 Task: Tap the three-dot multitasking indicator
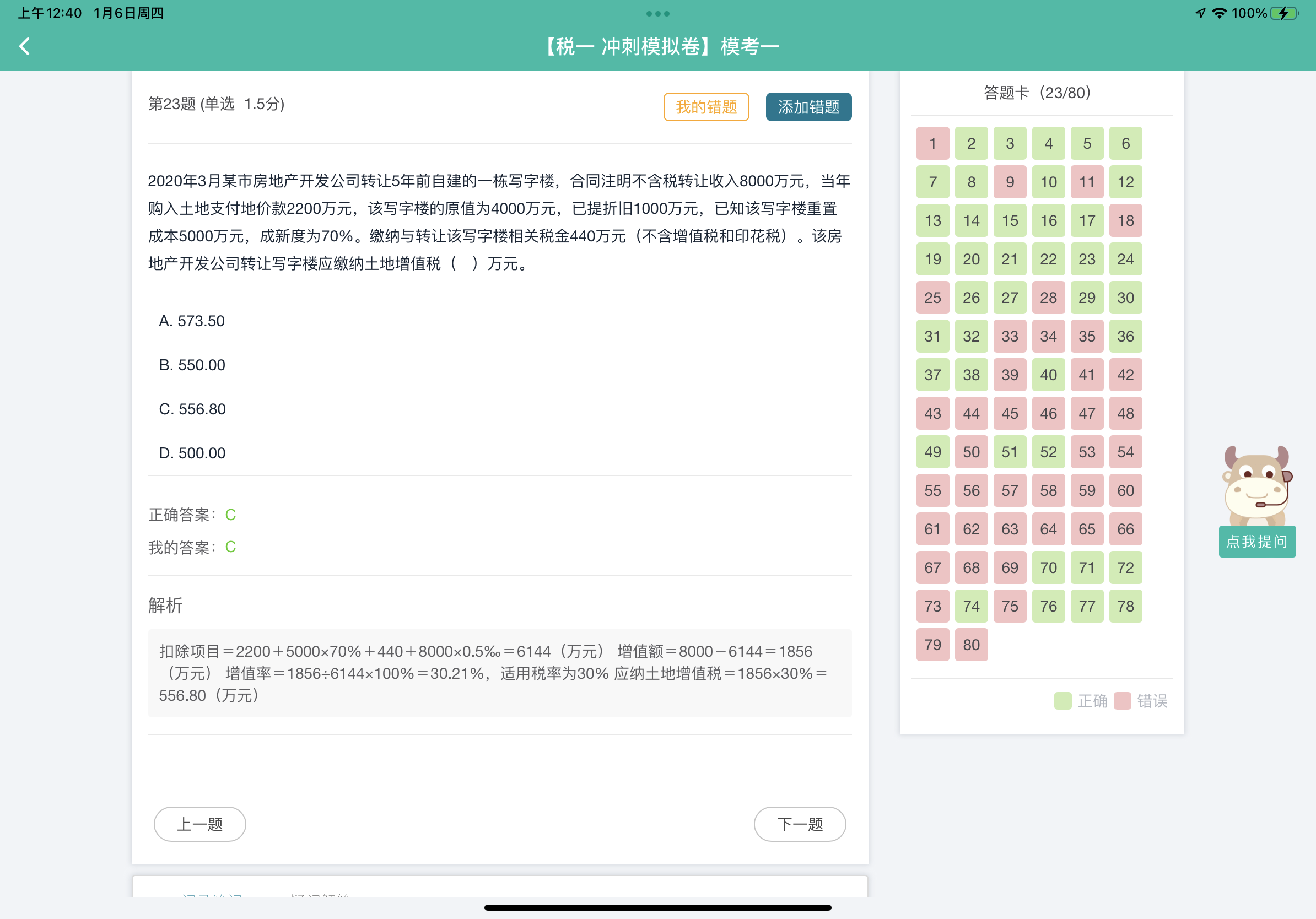657,13
